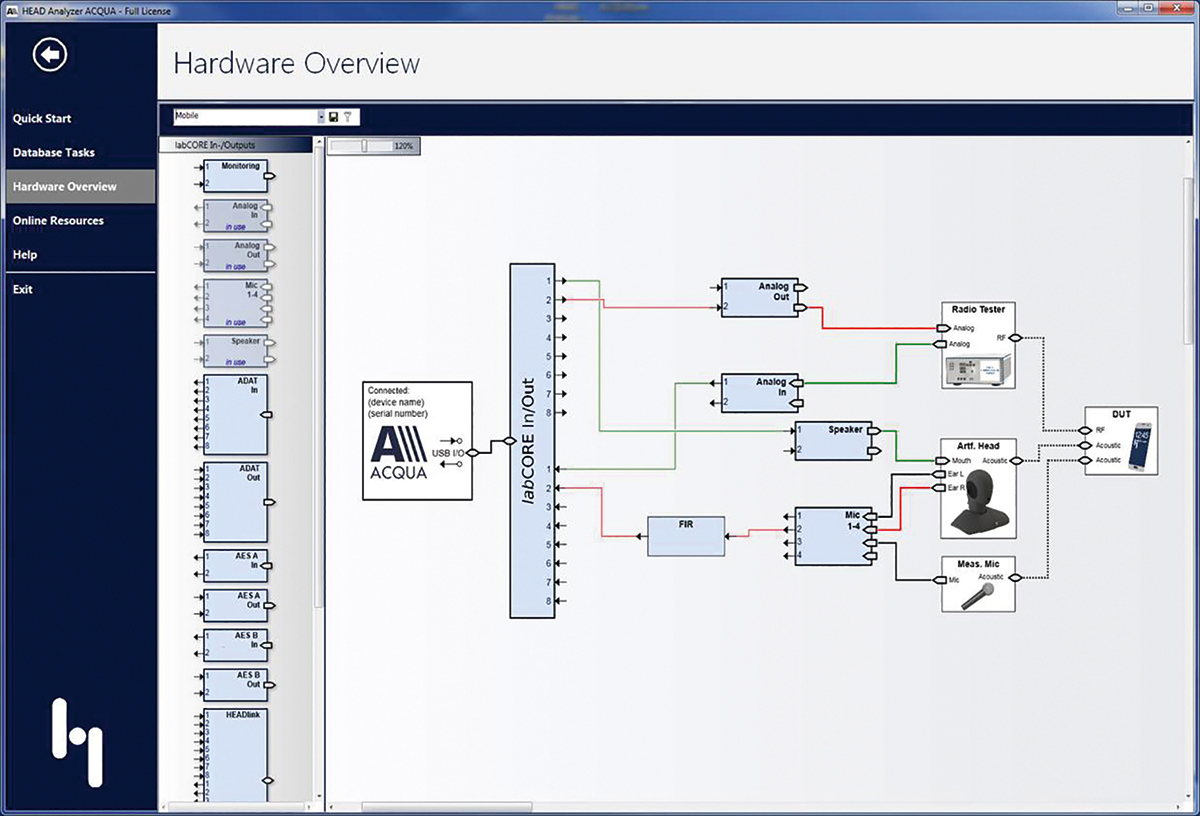Click the RF port on the Radio Tester
The width and height of the screenshot is (1200, 816).
coord(1015,338)
